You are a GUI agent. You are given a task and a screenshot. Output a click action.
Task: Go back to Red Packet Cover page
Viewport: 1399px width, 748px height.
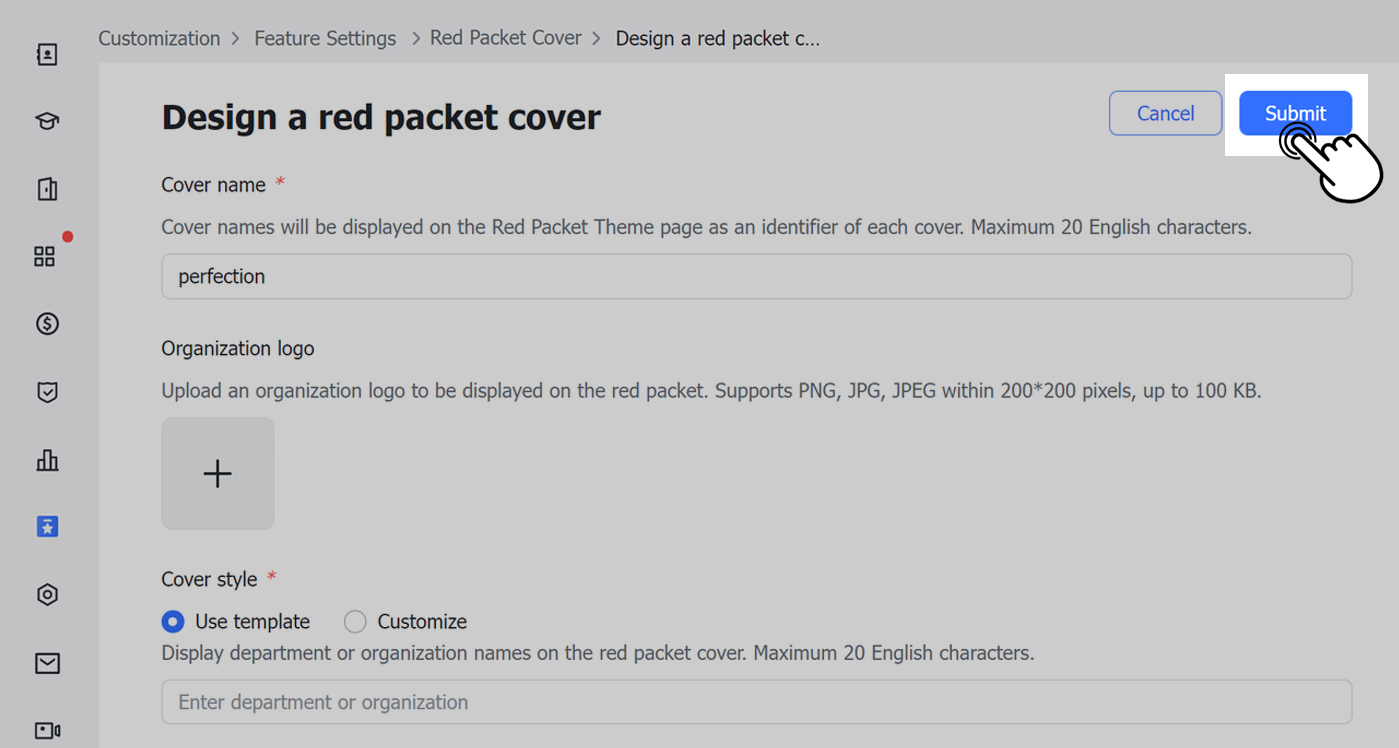(505, 38)
